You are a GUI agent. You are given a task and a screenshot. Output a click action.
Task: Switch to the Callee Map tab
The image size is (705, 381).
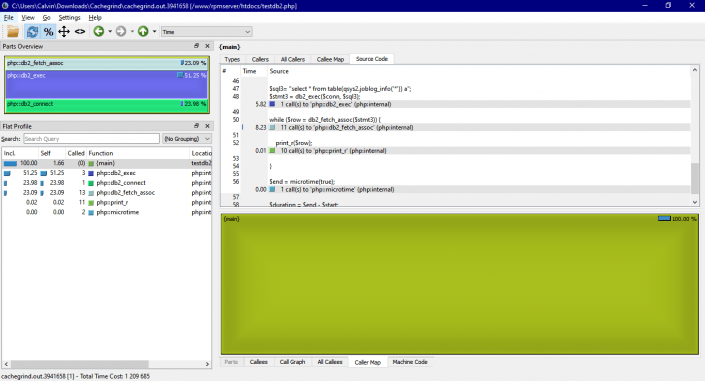(330, 59)
